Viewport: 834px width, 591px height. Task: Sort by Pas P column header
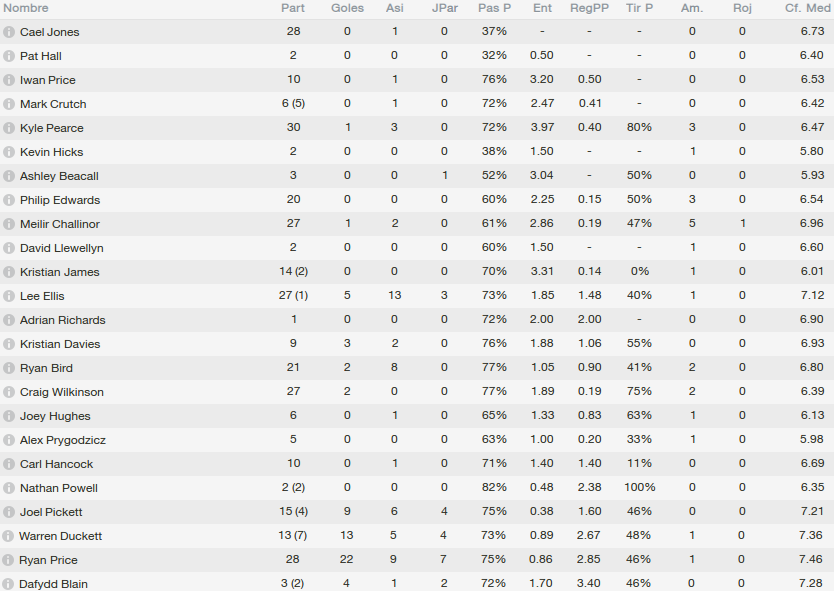tap(494, 8)
